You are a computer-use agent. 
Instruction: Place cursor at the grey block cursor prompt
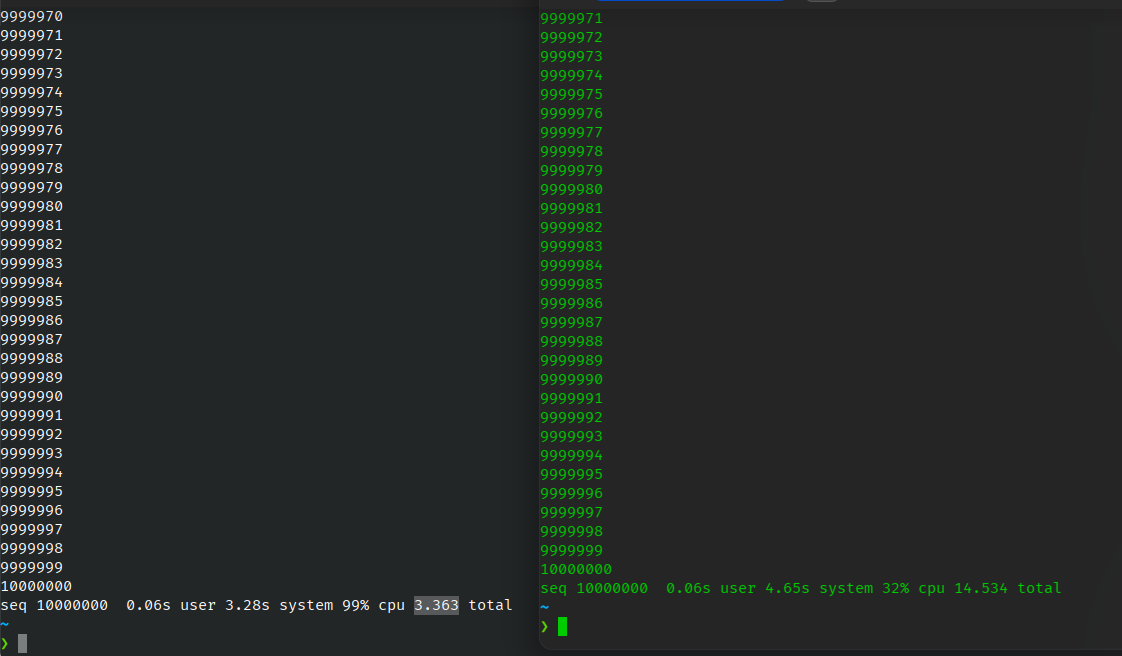[x=22, y=643]
